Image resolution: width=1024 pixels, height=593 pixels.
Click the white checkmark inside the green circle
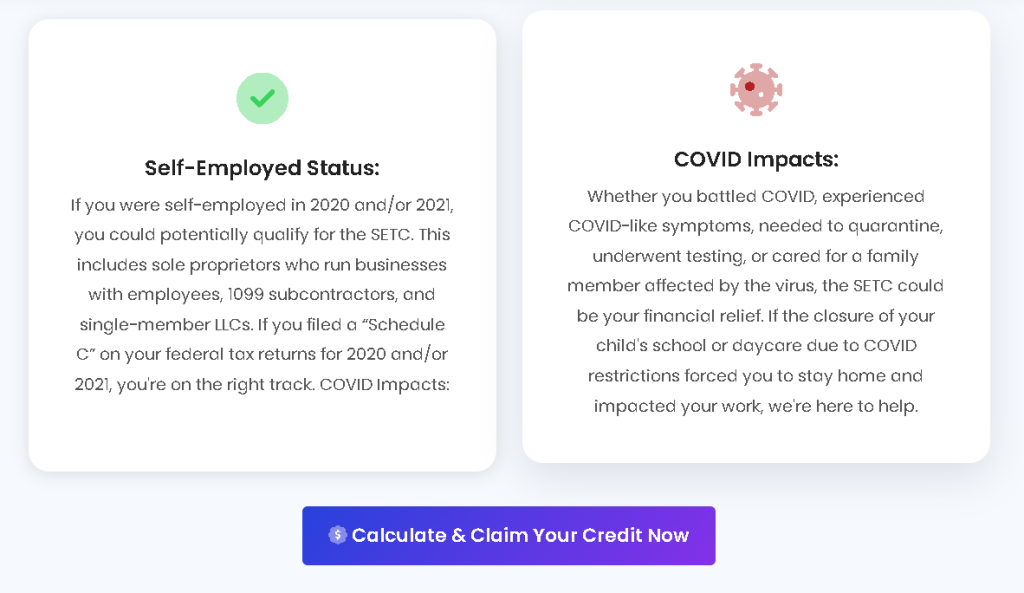(x=262, y=99)
